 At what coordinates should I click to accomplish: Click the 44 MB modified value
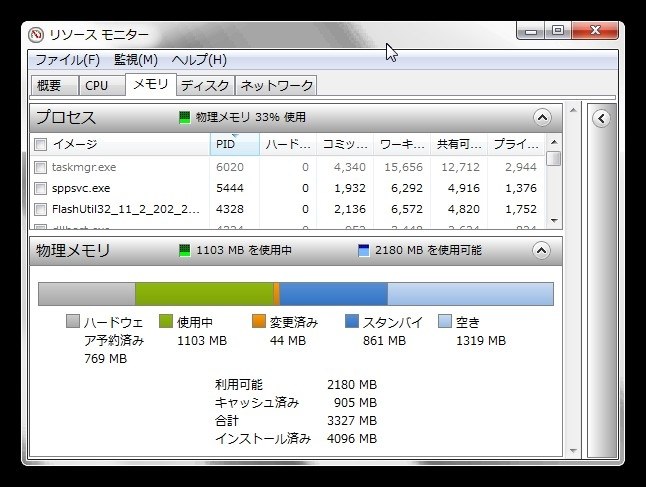click(x=288, y=341)
